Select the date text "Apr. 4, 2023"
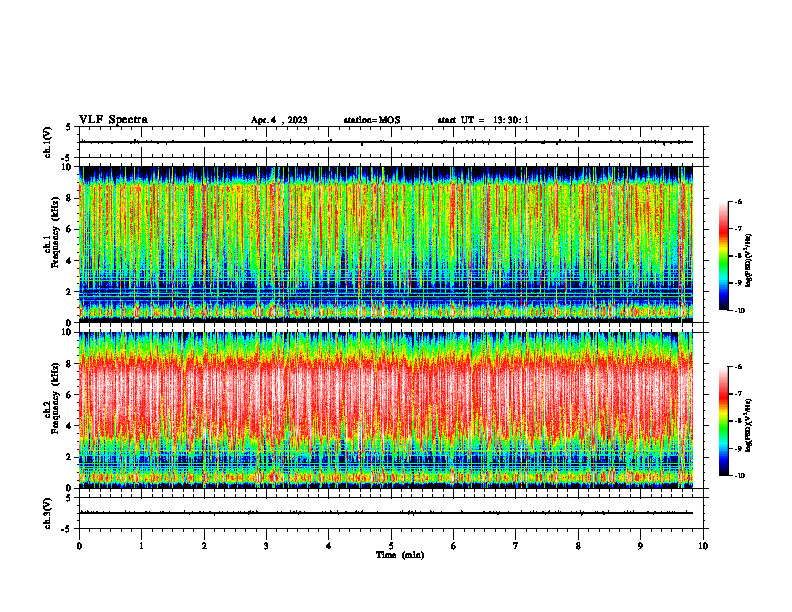This screenshot has width=792, height=612. (279, 120)
